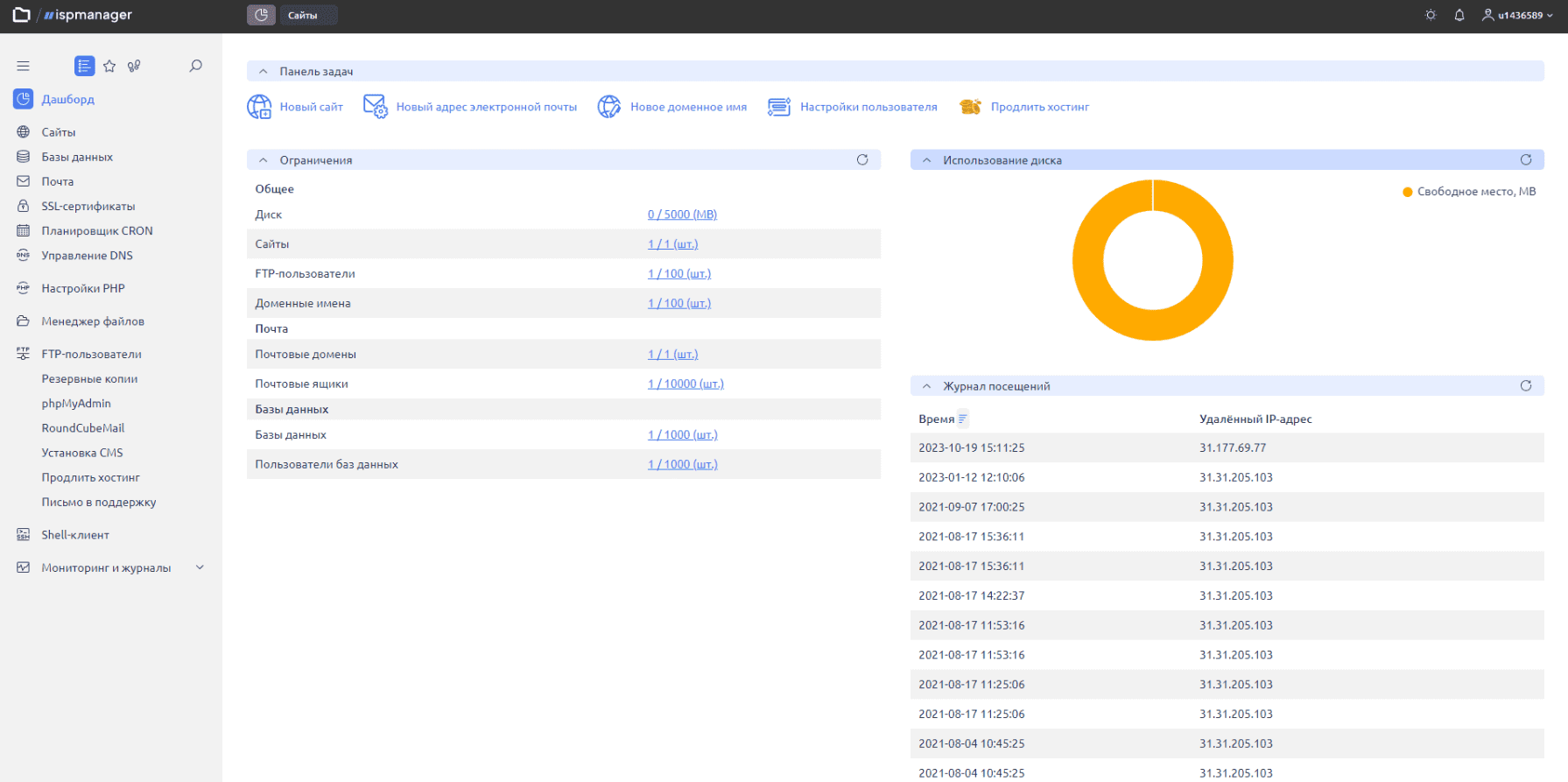
Task: Collapse the Журнал посещений section
Action: pos(927,386)
